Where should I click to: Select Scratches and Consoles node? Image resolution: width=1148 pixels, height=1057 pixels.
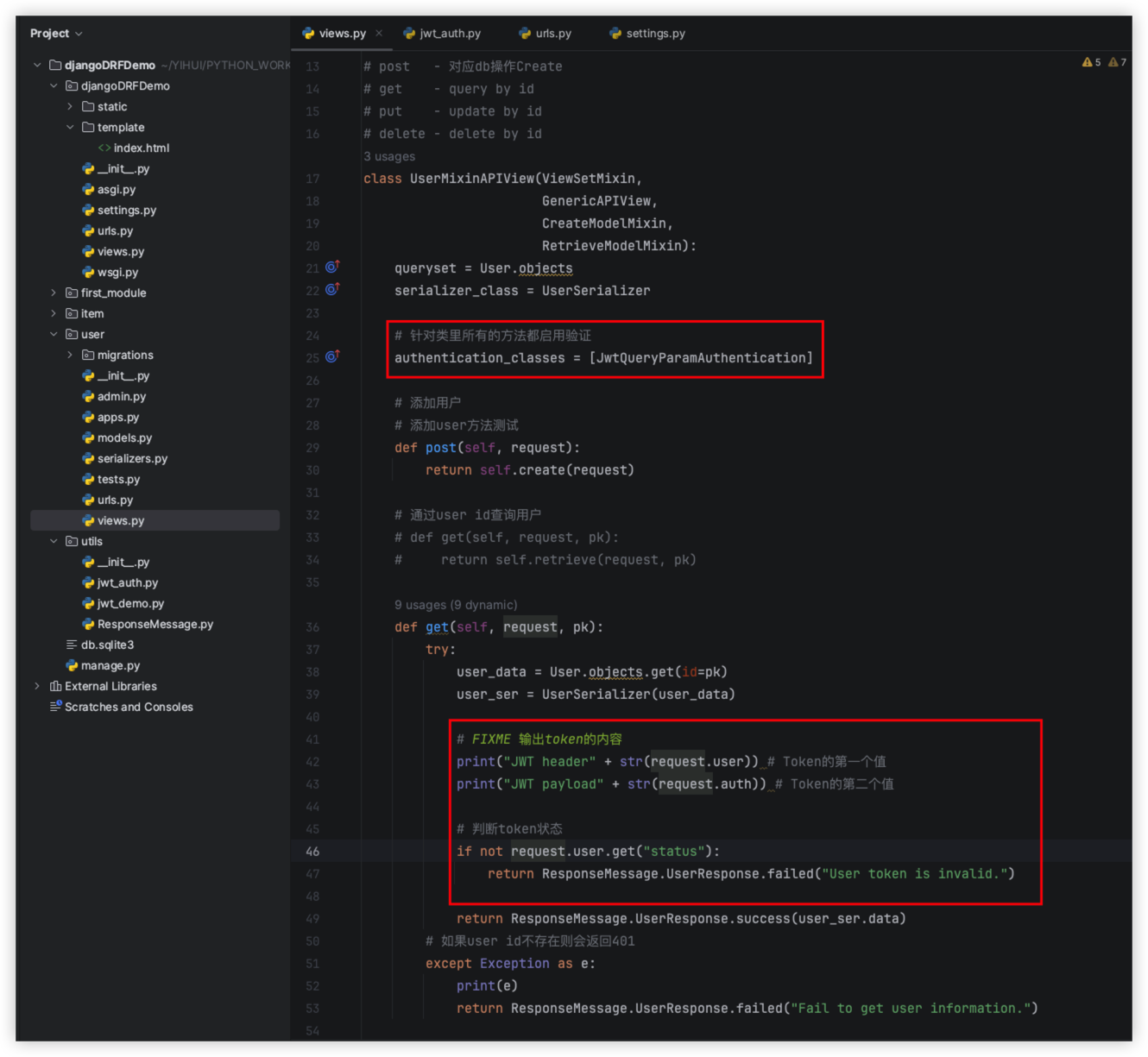click(x=129, y=707)
